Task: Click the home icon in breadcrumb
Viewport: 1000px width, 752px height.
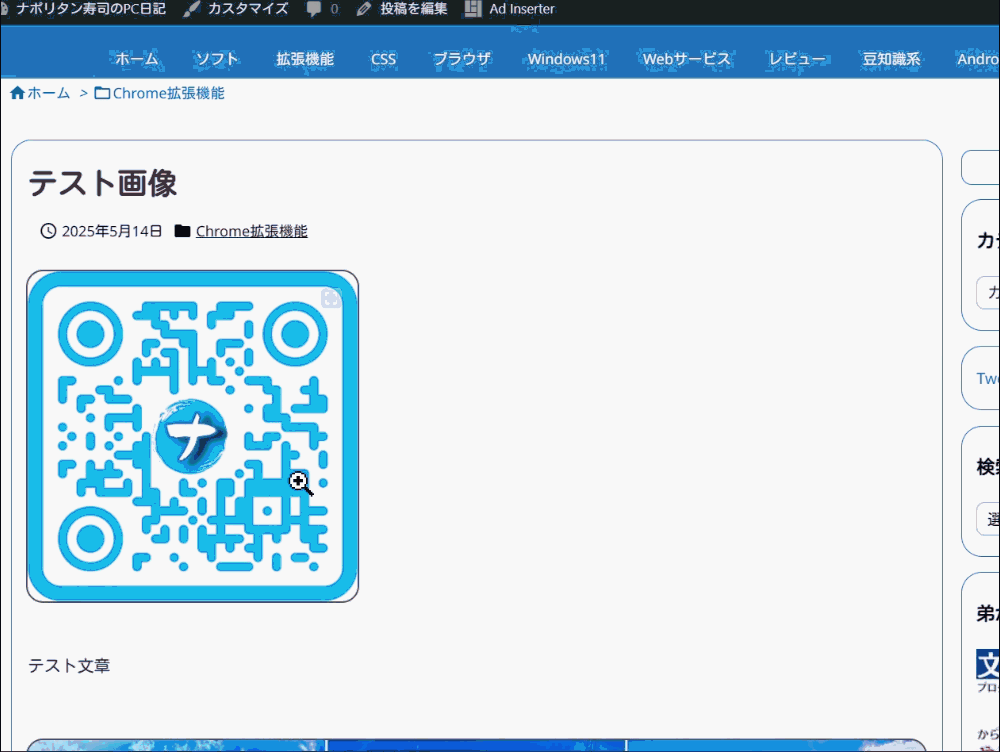Action: coord(17,93)
